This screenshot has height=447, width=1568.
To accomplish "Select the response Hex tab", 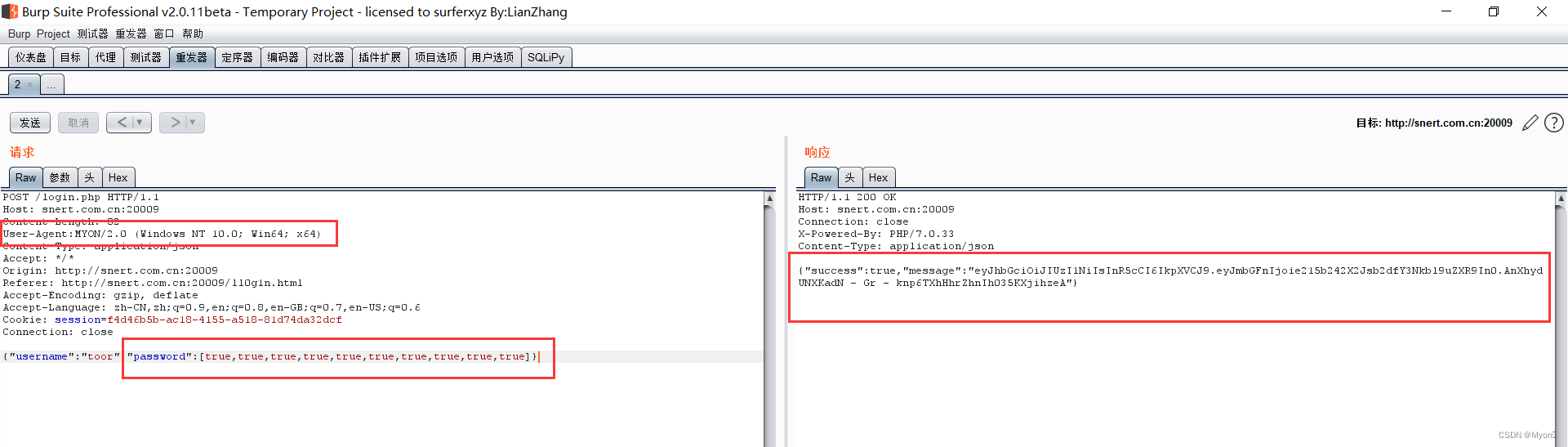I will coord(879,177).
